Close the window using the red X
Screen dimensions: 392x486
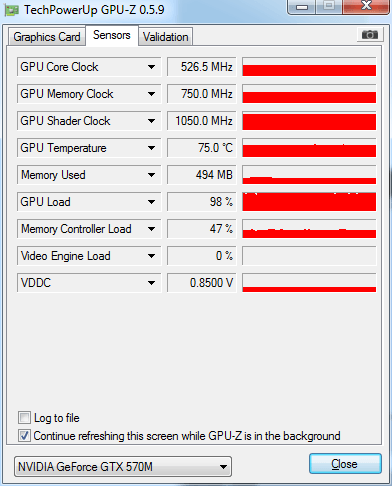coord(366,6)
